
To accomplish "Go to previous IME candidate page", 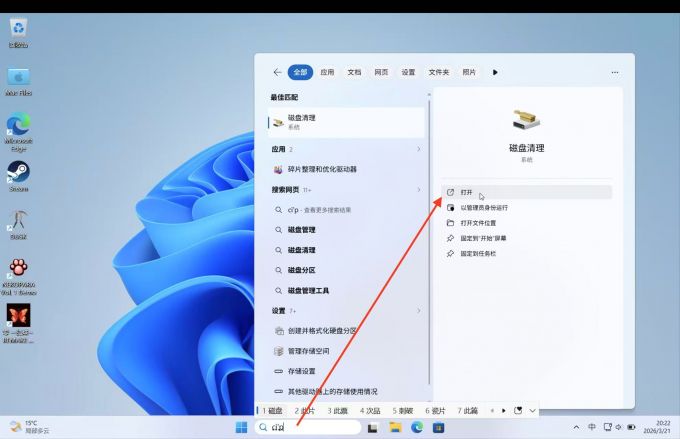I will coord(492,410).
